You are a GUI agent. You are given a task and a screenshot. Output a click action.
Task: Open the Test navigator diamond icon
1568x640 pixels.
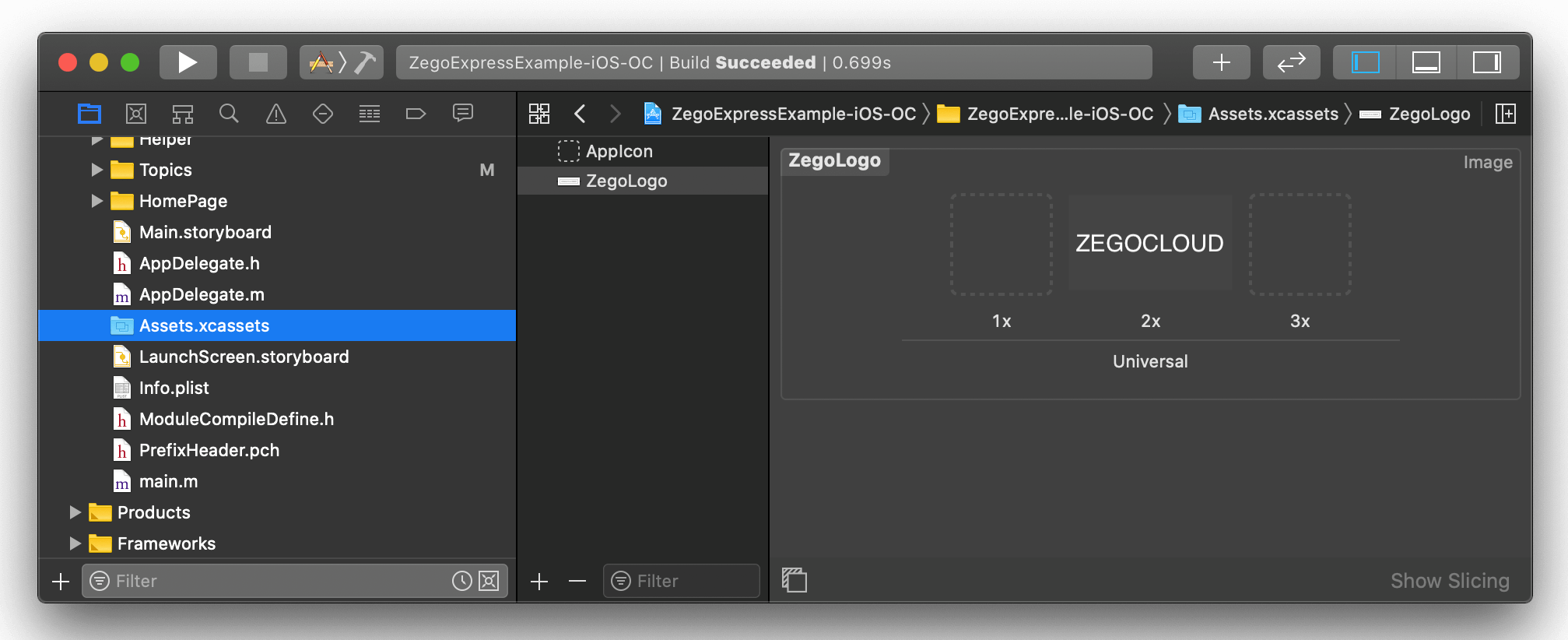pyautogui.click(x=323, y=114)
